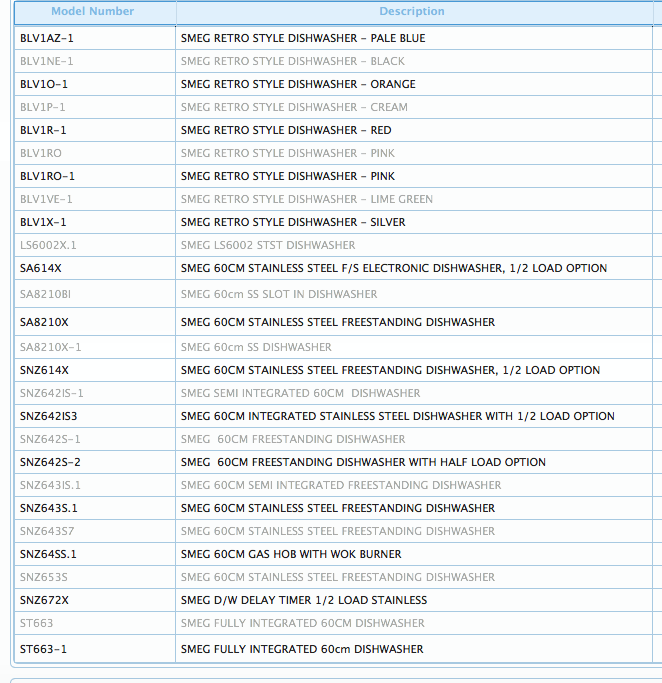Click the PALE BLUE dishwasher description
The width and height of the screenshot is (662, 683).
[x=303, y=38]
